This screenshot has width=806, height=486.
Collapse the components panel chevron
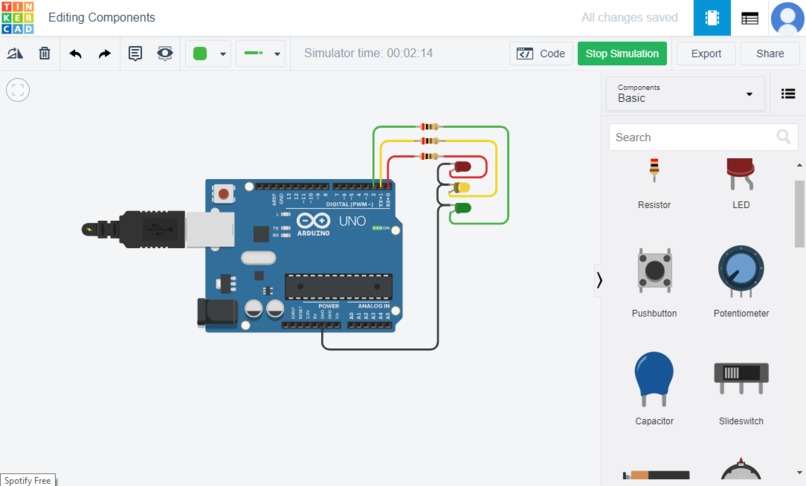(599, 280)
